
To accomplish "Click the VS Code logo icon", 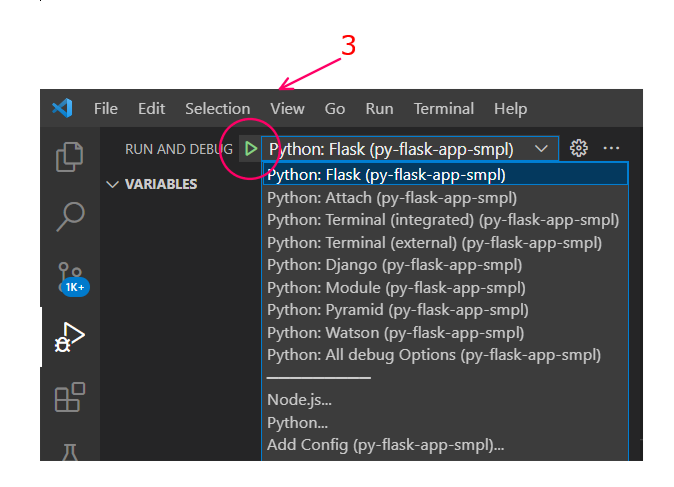I will tap(62, 108).
